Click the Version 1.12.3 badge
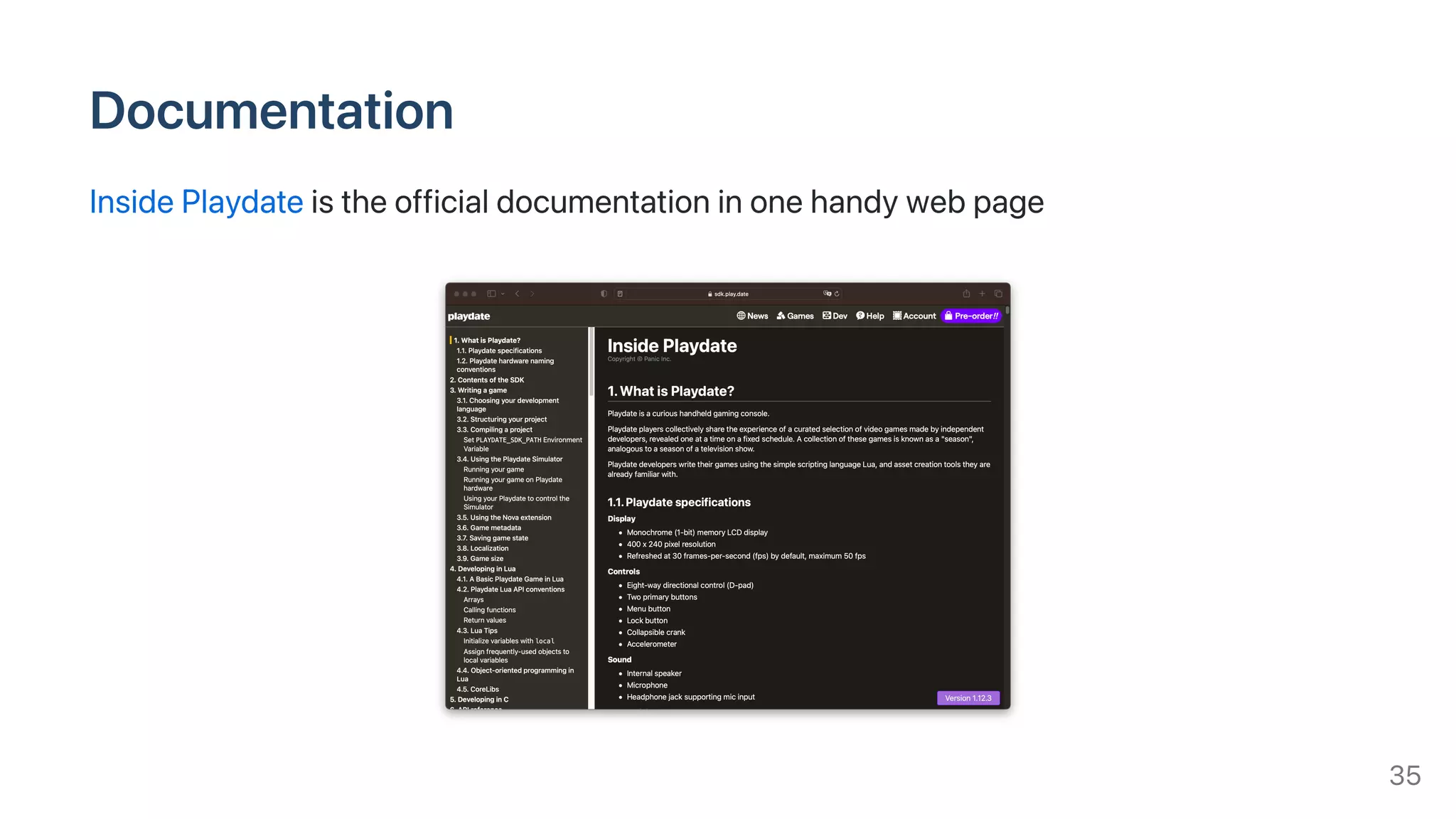 [x=968, y=699]
